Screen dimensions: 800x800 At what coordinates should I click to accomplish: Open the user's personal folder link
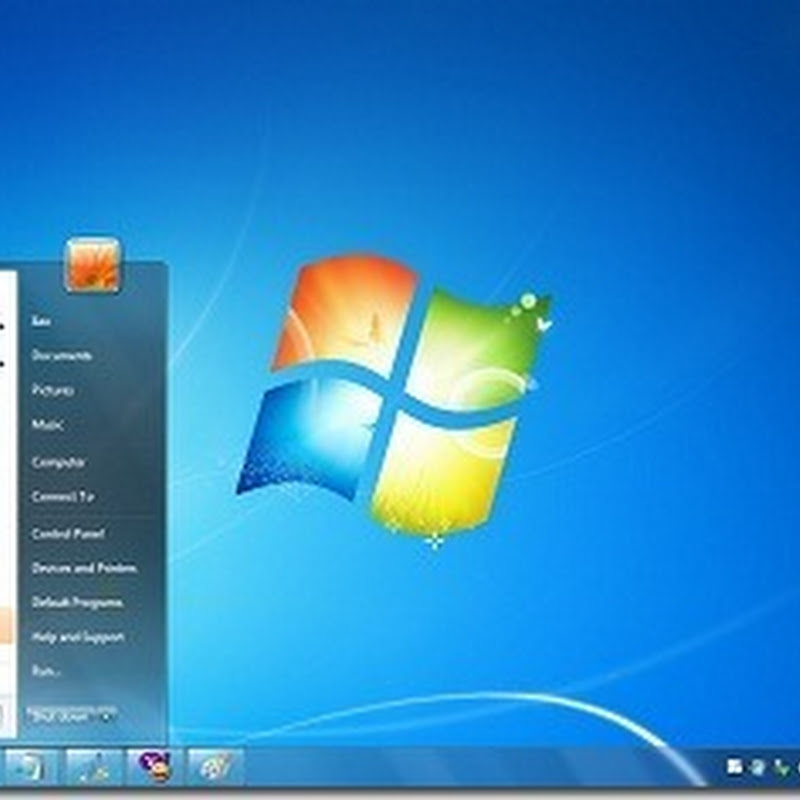(41, 321)
